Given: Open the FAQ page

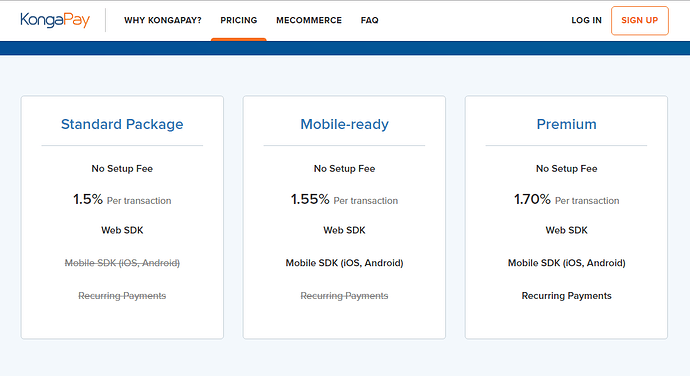Looking at the screenshot, I should [x=370, y=20].
